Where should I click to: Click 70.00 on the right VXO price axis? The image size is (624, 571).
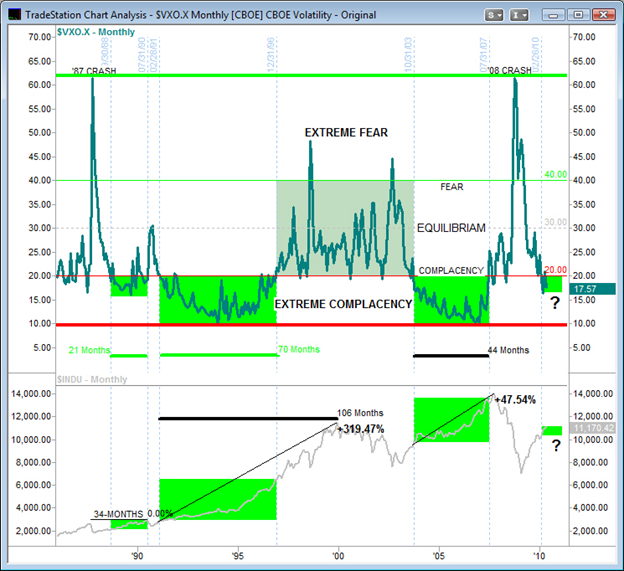pyautogui.click(x=584, y=37)
